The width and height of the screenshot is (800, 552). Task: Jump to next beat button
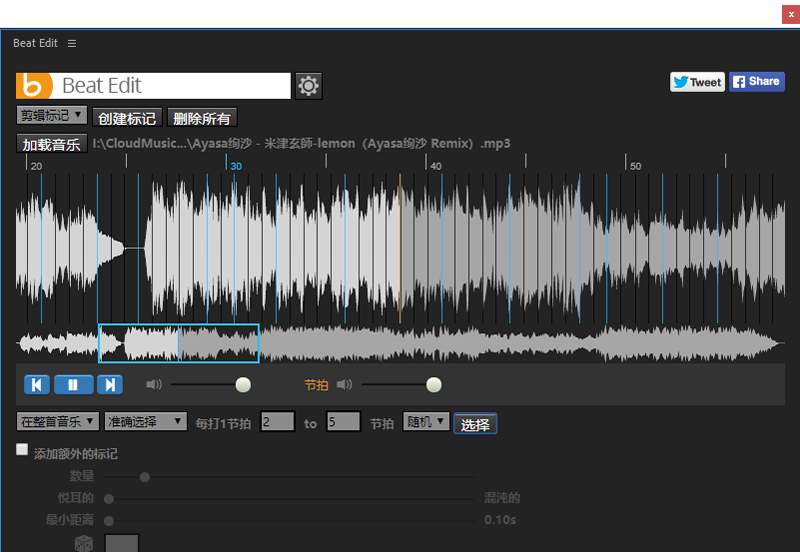tap(110, 385)
